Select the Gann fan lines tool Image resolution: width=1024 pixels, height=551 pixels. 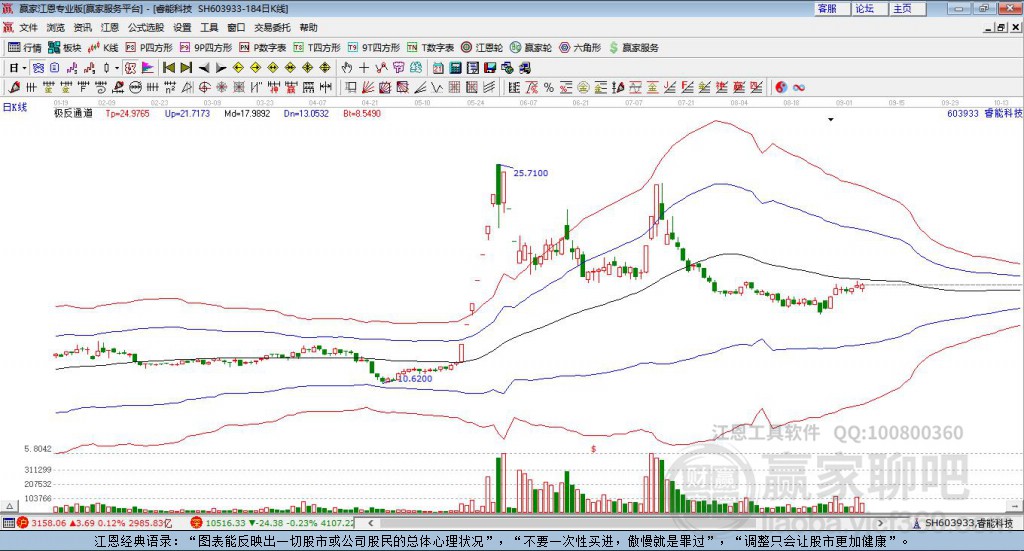click(367, 87)
